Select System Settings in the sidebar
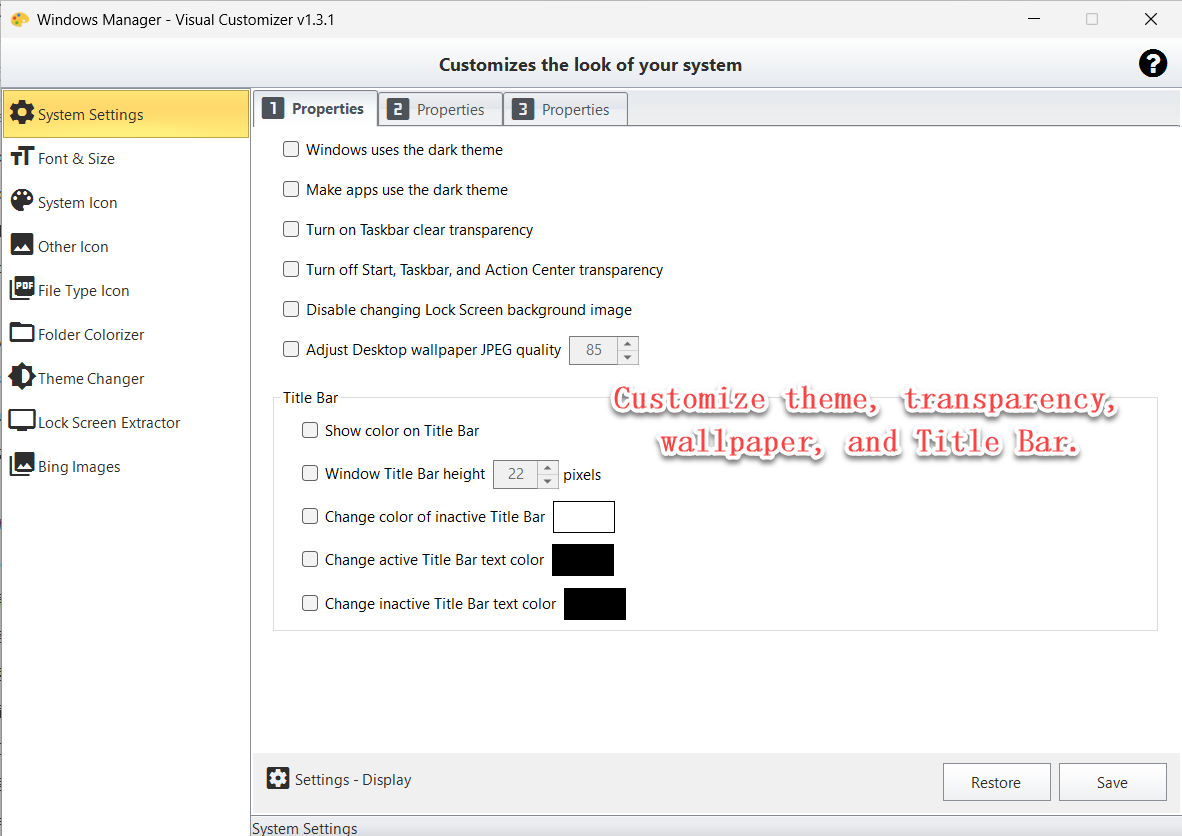 coord(126,114)
